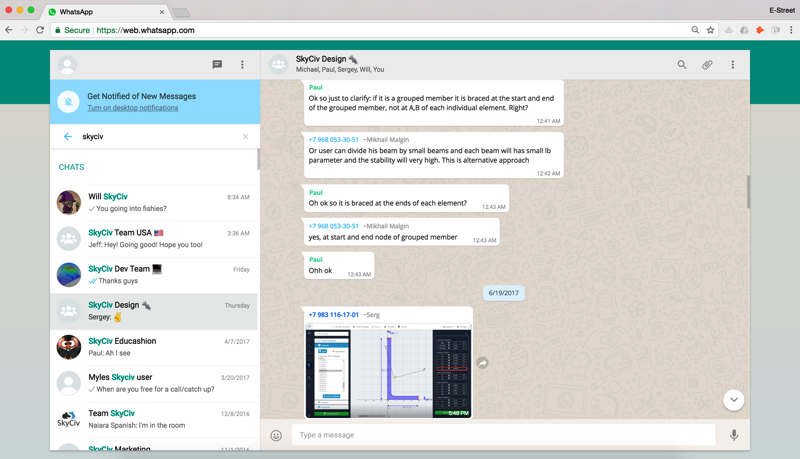
Task: Go back from skyciv search using arrow
Action: 68,136
